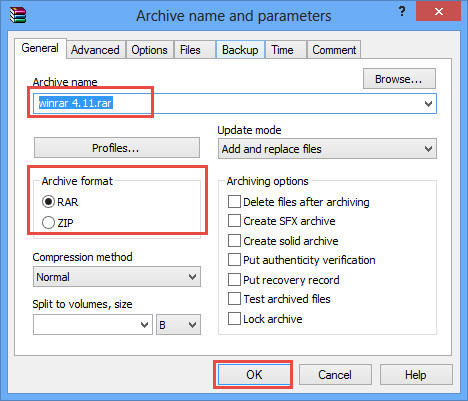Open the Backup tab
Screen dimensions: 468x401
pyautogui.click(x=240, y=50)
